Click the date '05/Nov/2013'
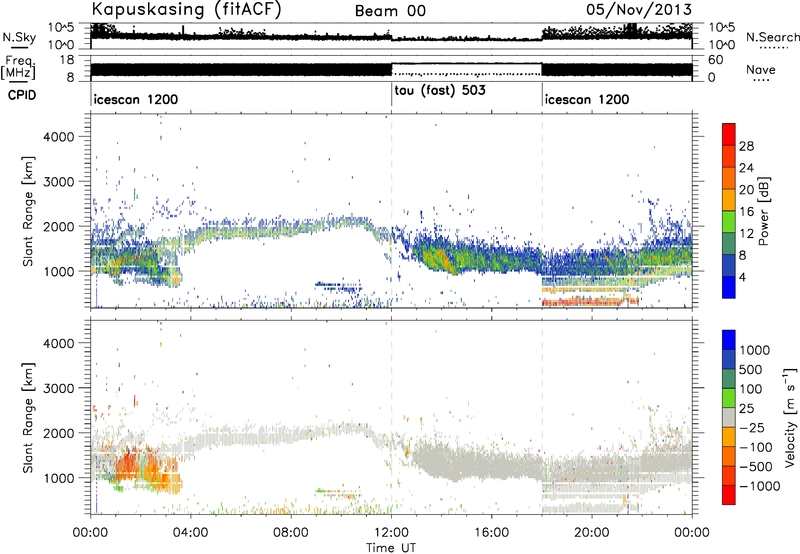Viewport: 800px width, 554px height. coord(639,10)
